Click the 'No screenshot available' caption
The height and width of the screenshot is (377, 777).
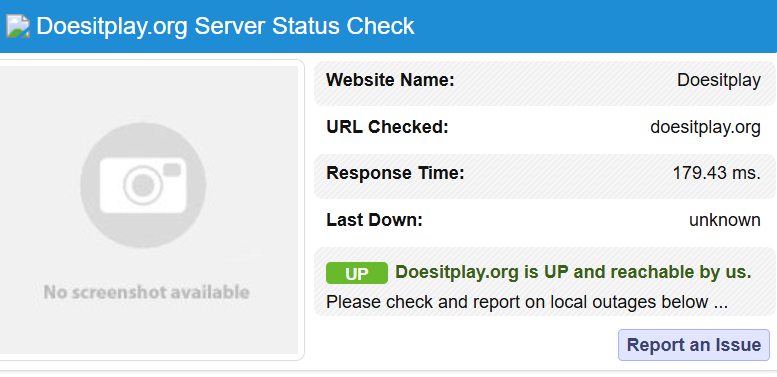(146, 292)
